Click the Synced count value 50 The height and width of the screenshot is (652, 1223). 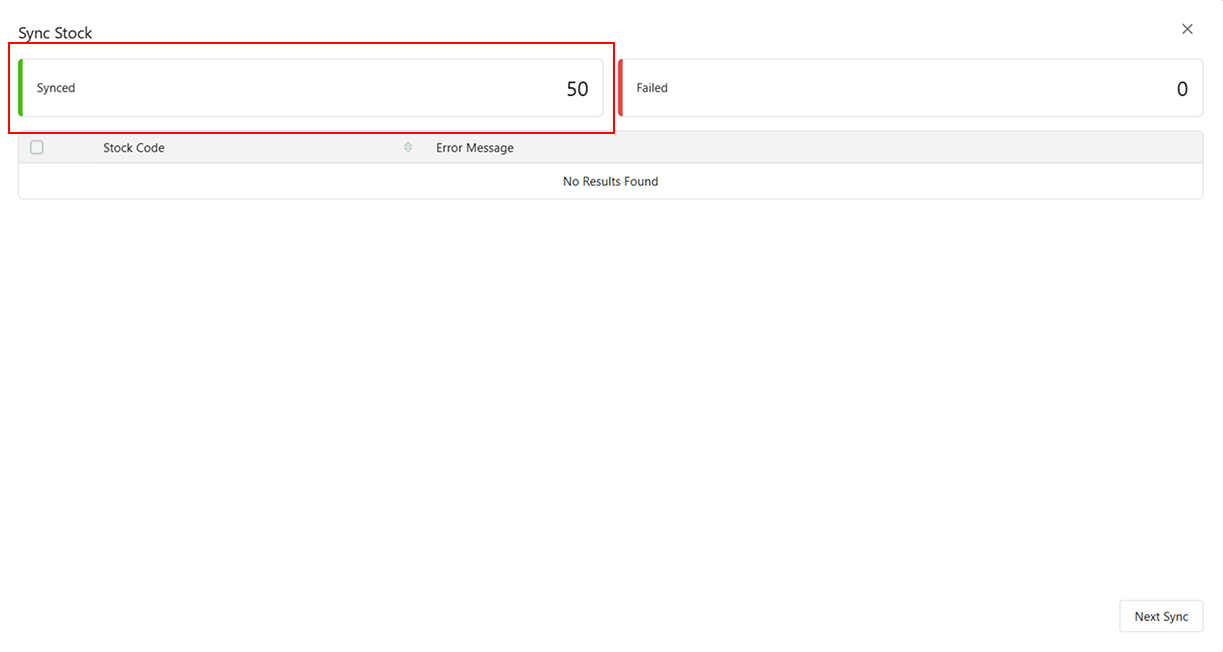coord(577,89)
